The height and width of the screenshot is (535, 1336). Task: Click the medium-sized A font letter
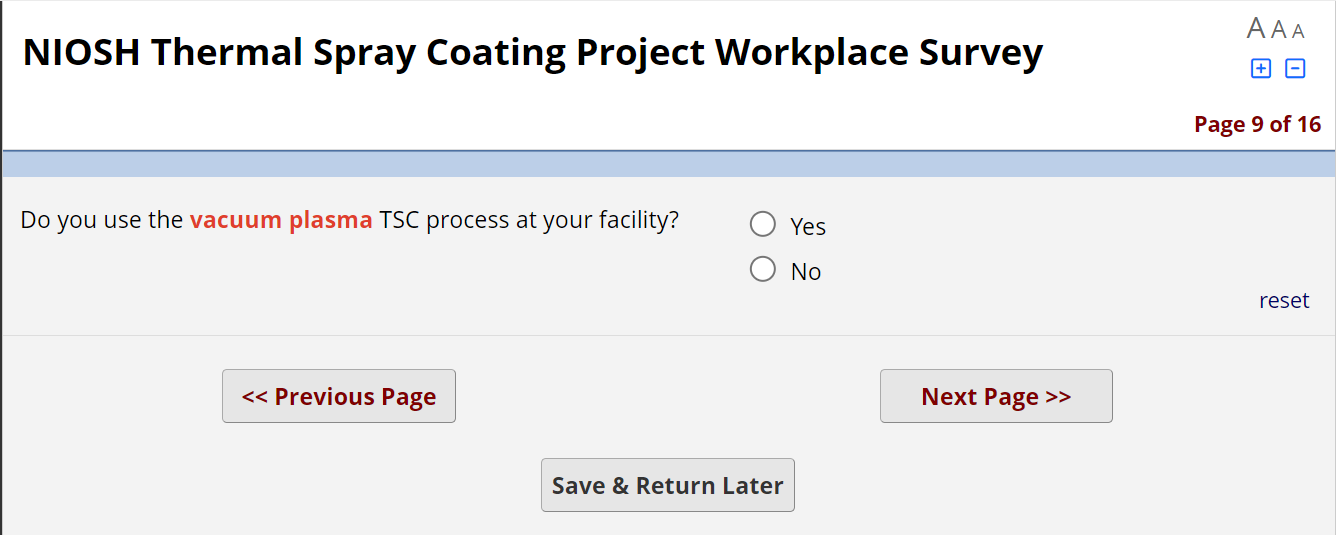pyautogui.click(x=1279, y=30)
